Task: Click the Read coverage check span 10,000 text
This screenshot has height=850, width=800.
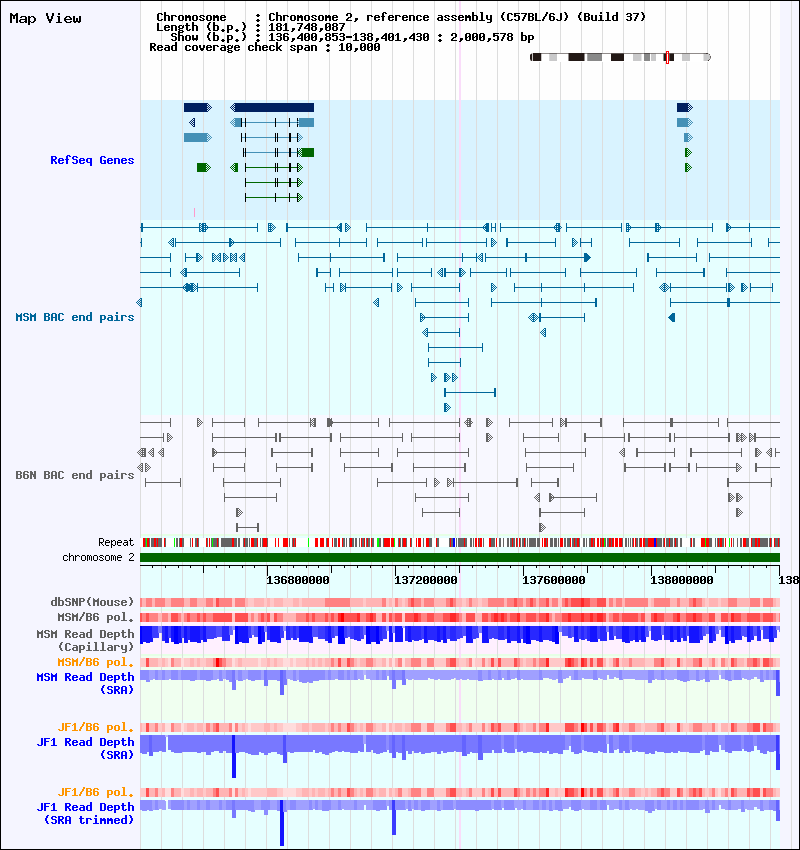Action: (264, 47)
